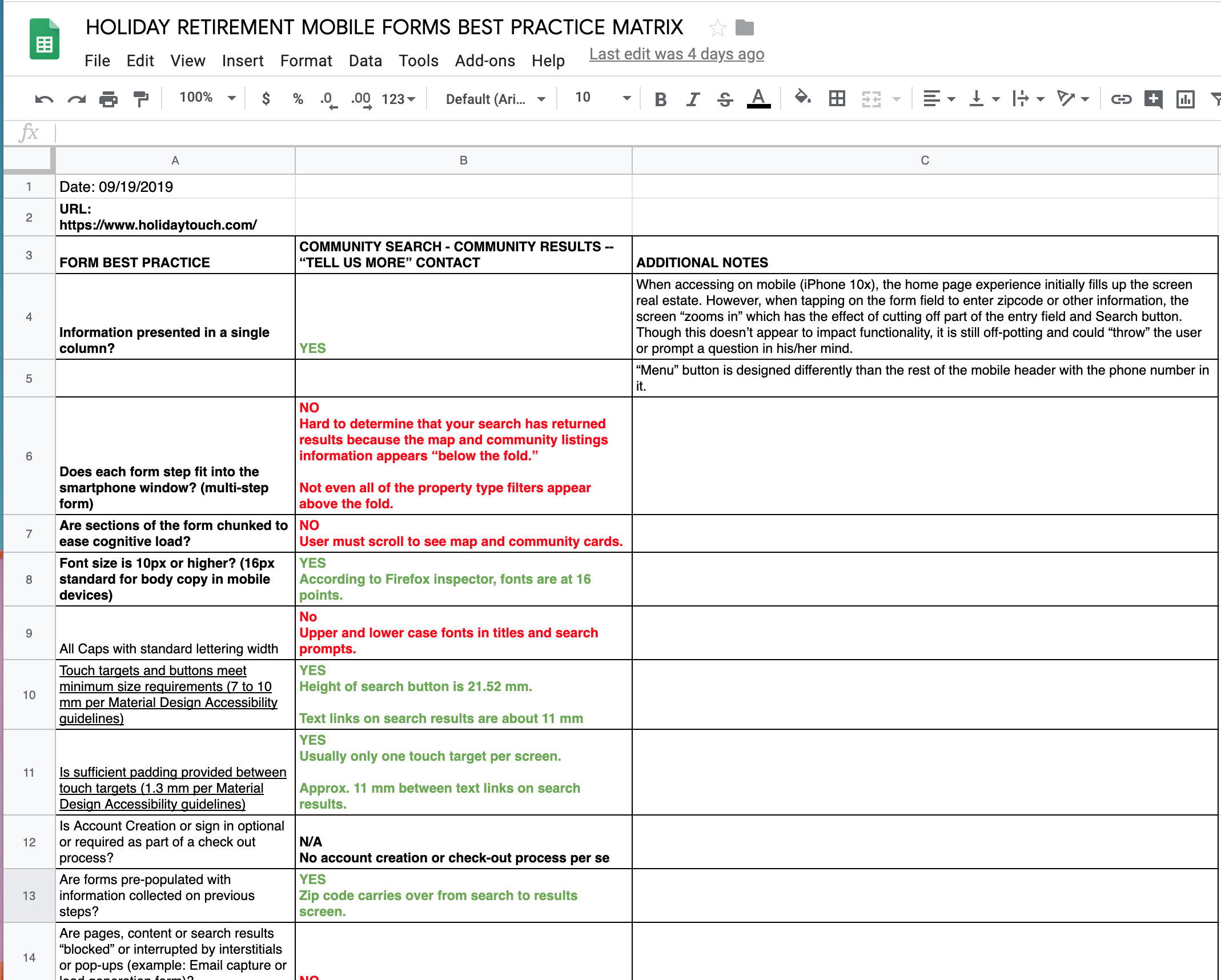The width and height of the screenshot is (1221, 980).
Task: Open the Edit menu
Action: (140, 61)
